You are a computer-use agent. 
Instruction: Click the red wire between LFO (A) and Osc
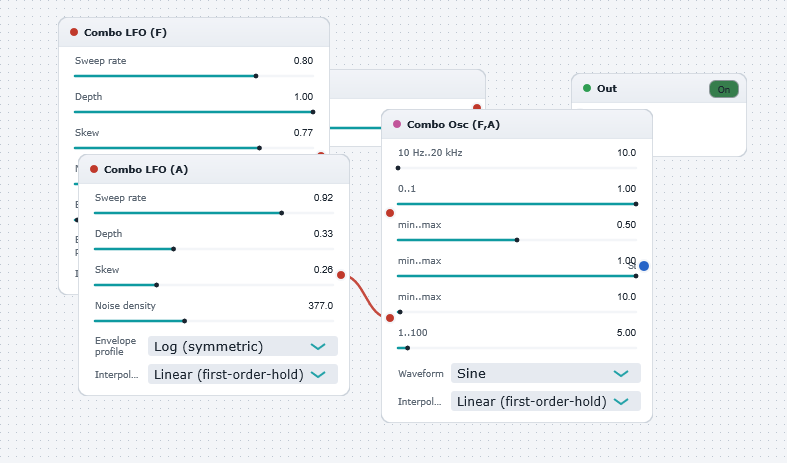pos(365,297)
